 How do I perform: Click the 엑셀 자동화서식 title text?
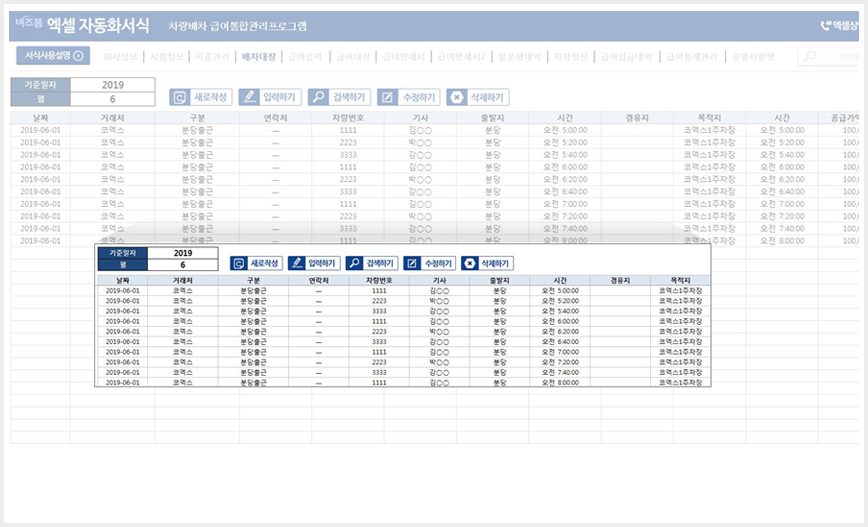[98, 25]
